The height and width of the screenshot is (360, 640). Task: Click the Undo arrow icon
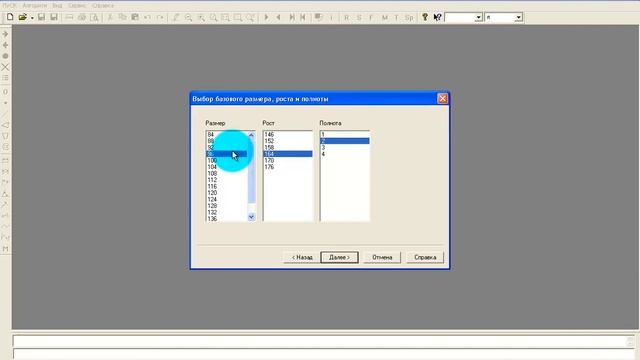tap(147, 17)
